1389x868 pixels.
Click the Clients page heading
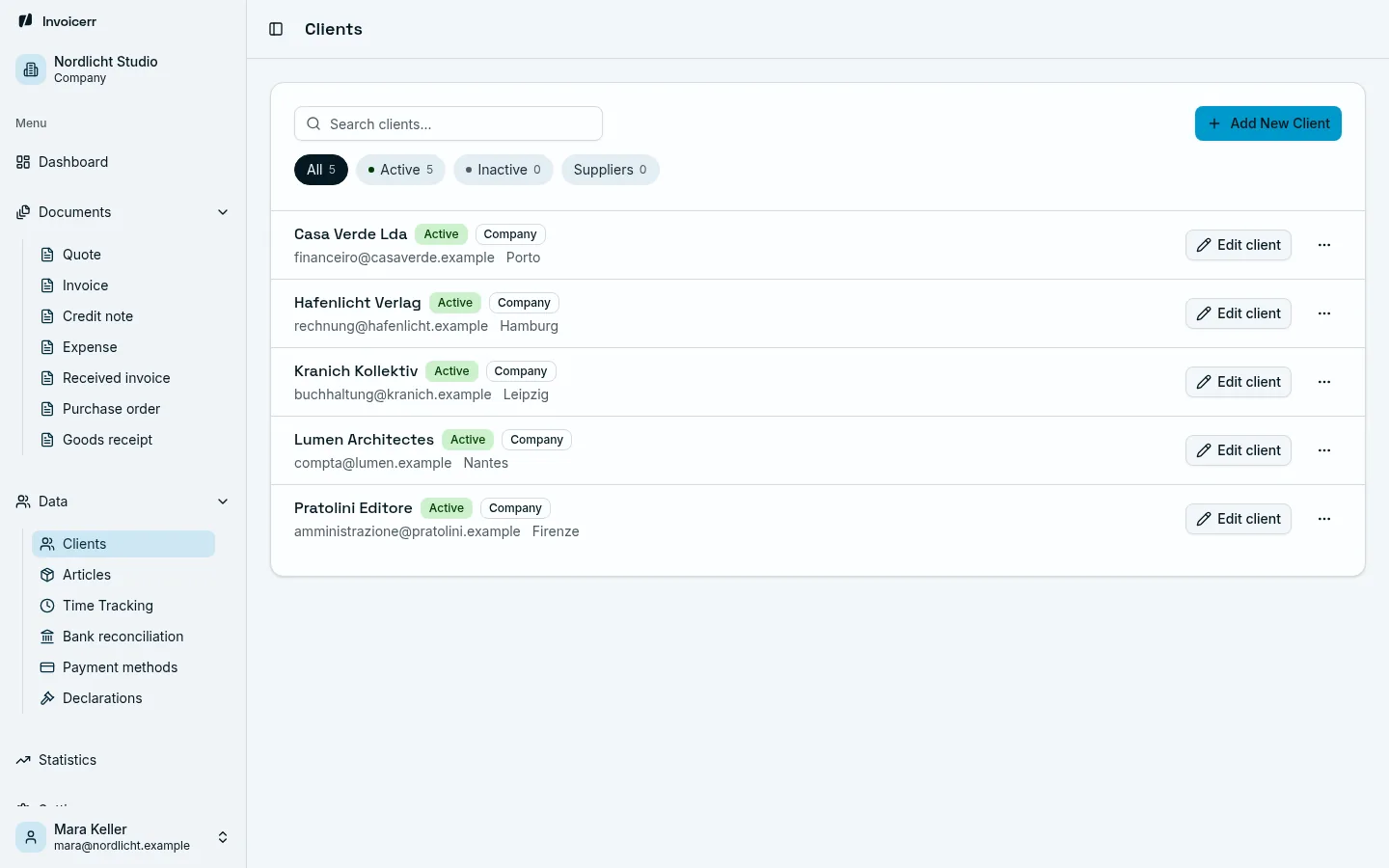click(x=334, y=29)
